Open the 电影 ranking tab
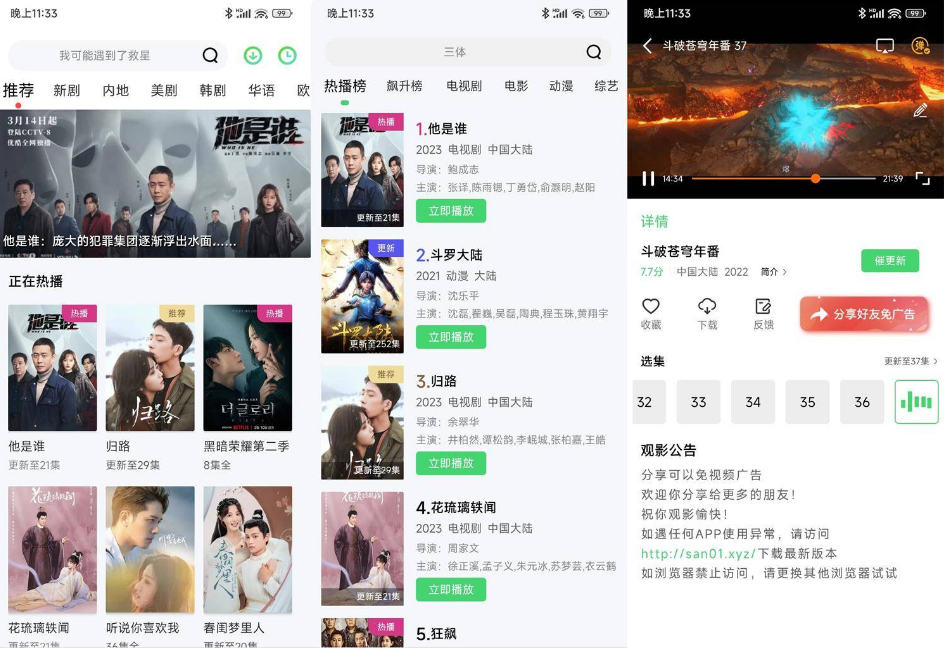The height and width of the screenshot is (648, 944). pos(516,86)
